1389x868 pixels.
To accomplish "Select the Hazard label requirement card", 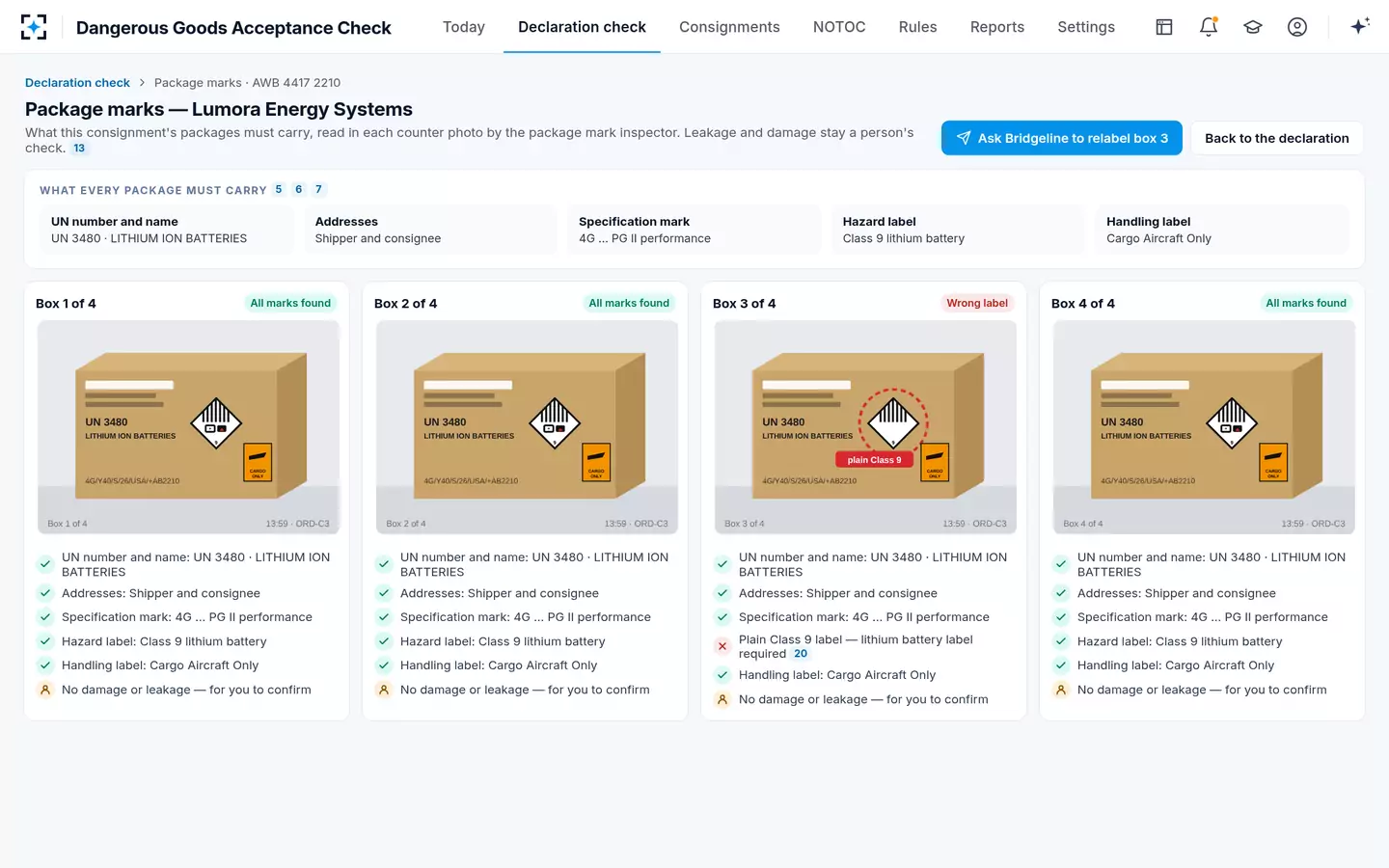I will (x=958, y=230).
